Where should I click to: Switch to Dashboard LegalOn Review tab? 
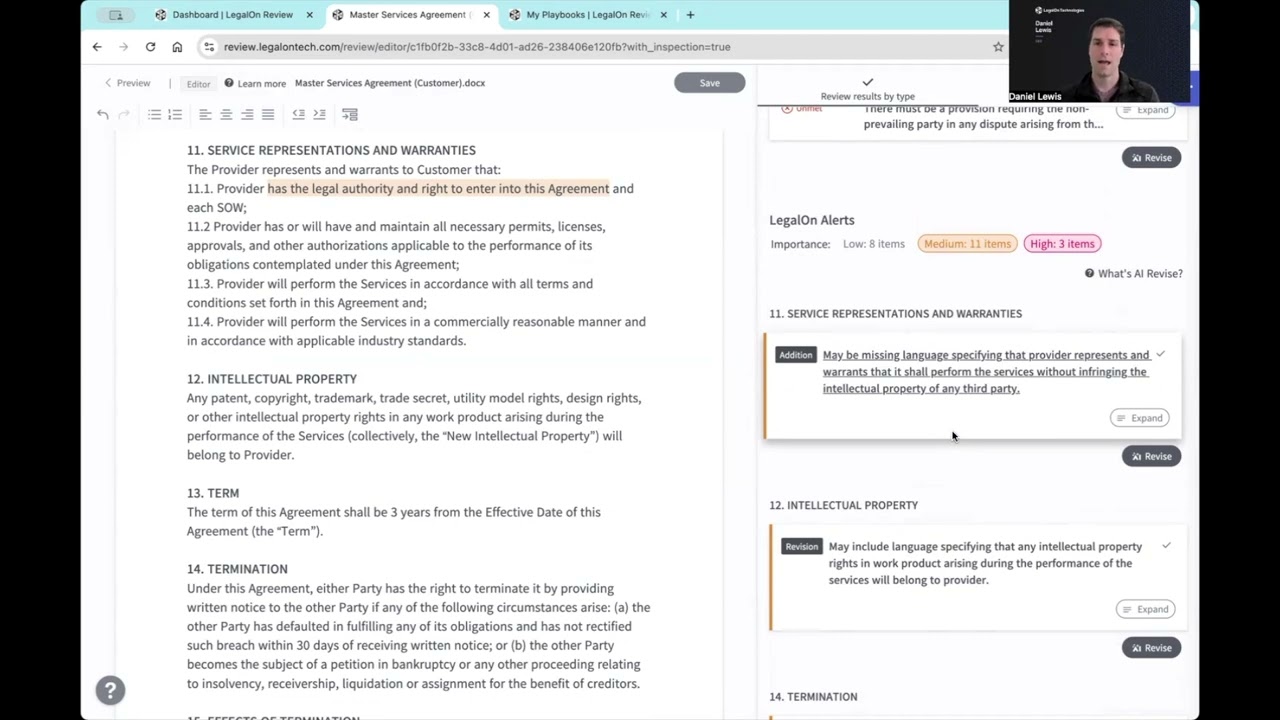(232, 15)
